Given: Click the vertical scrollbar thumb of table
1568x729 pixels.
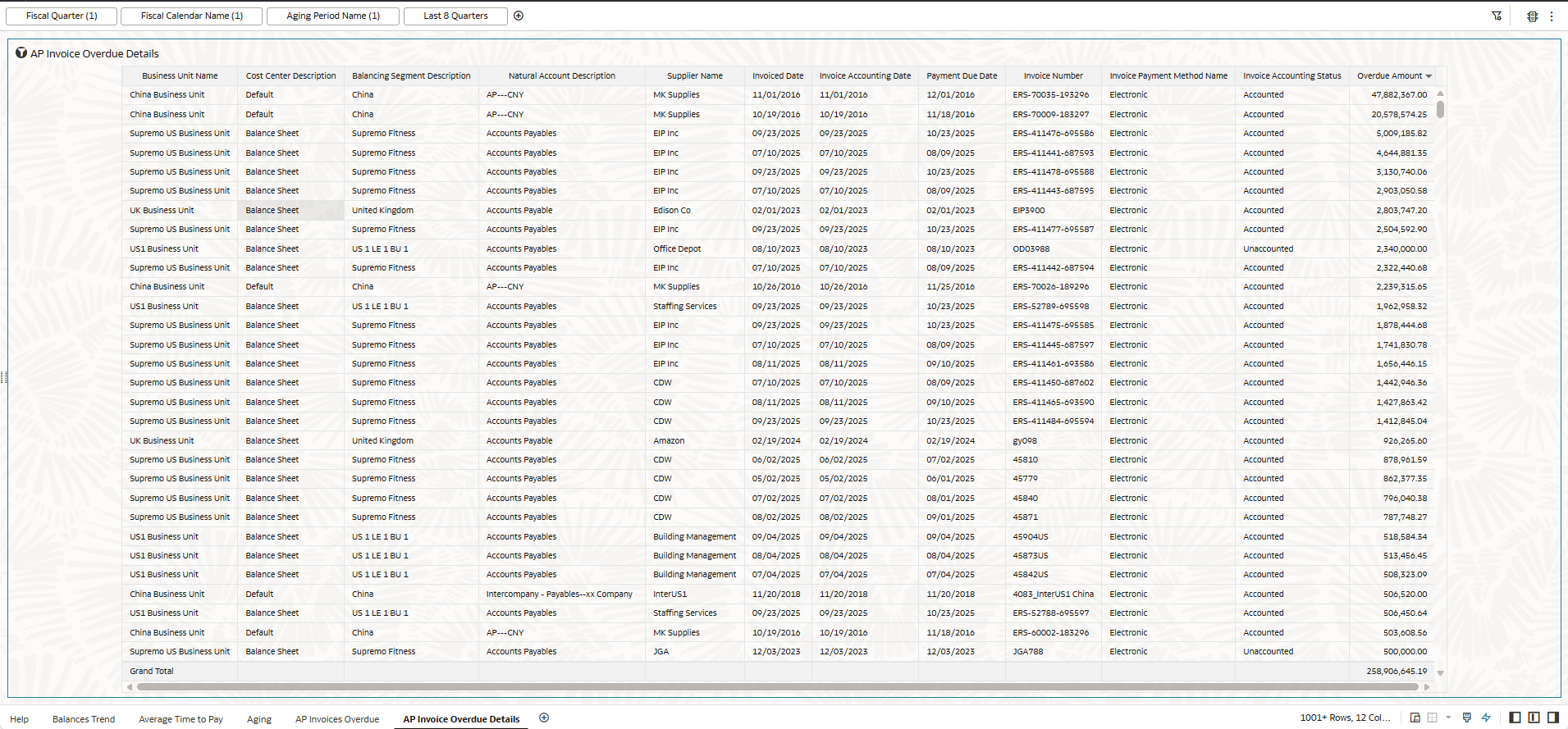Looking at the screenshot, I should point(1440,108).
